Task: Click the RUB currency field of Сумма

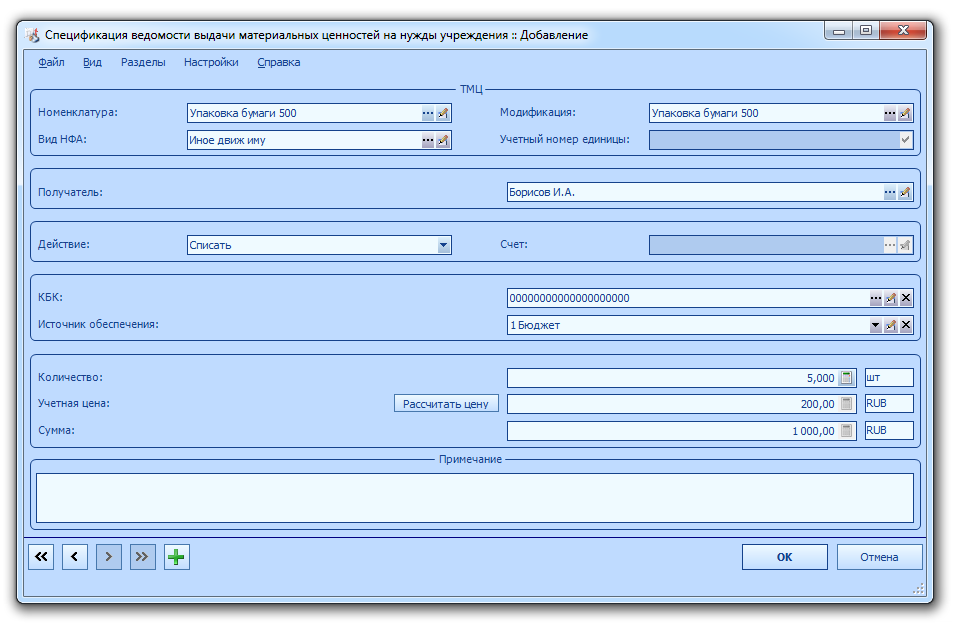Action: [889, 430]
